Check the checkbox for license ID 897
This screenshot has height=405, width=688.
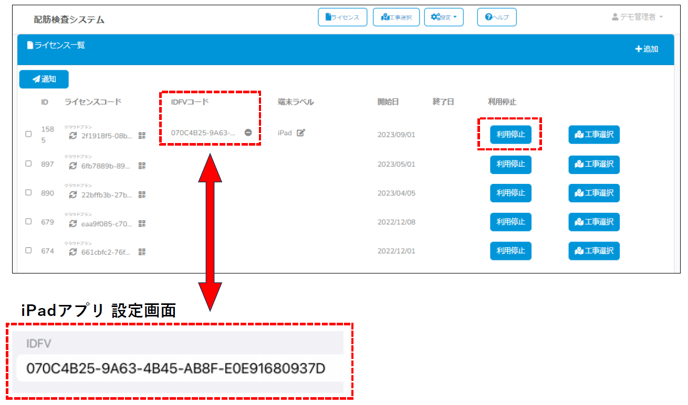click(28, 163)
